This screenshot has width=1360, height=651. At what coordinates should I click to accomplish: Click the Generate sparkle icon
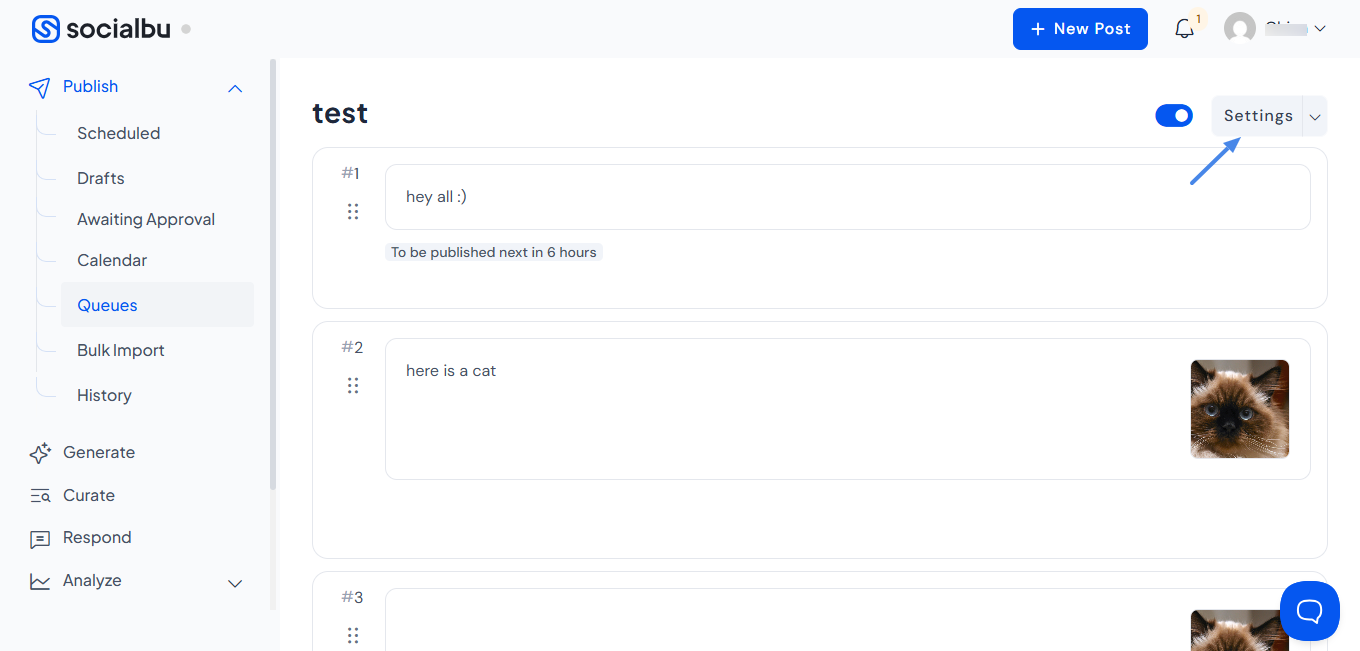coord(40,453)
